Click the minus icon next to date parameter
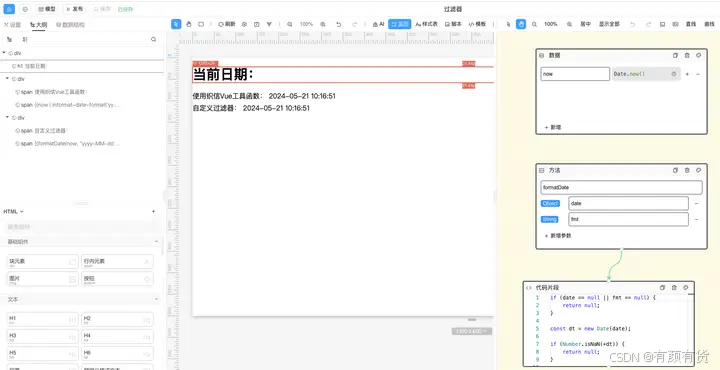Screen dimensions: 720x370 coord(697,203)
